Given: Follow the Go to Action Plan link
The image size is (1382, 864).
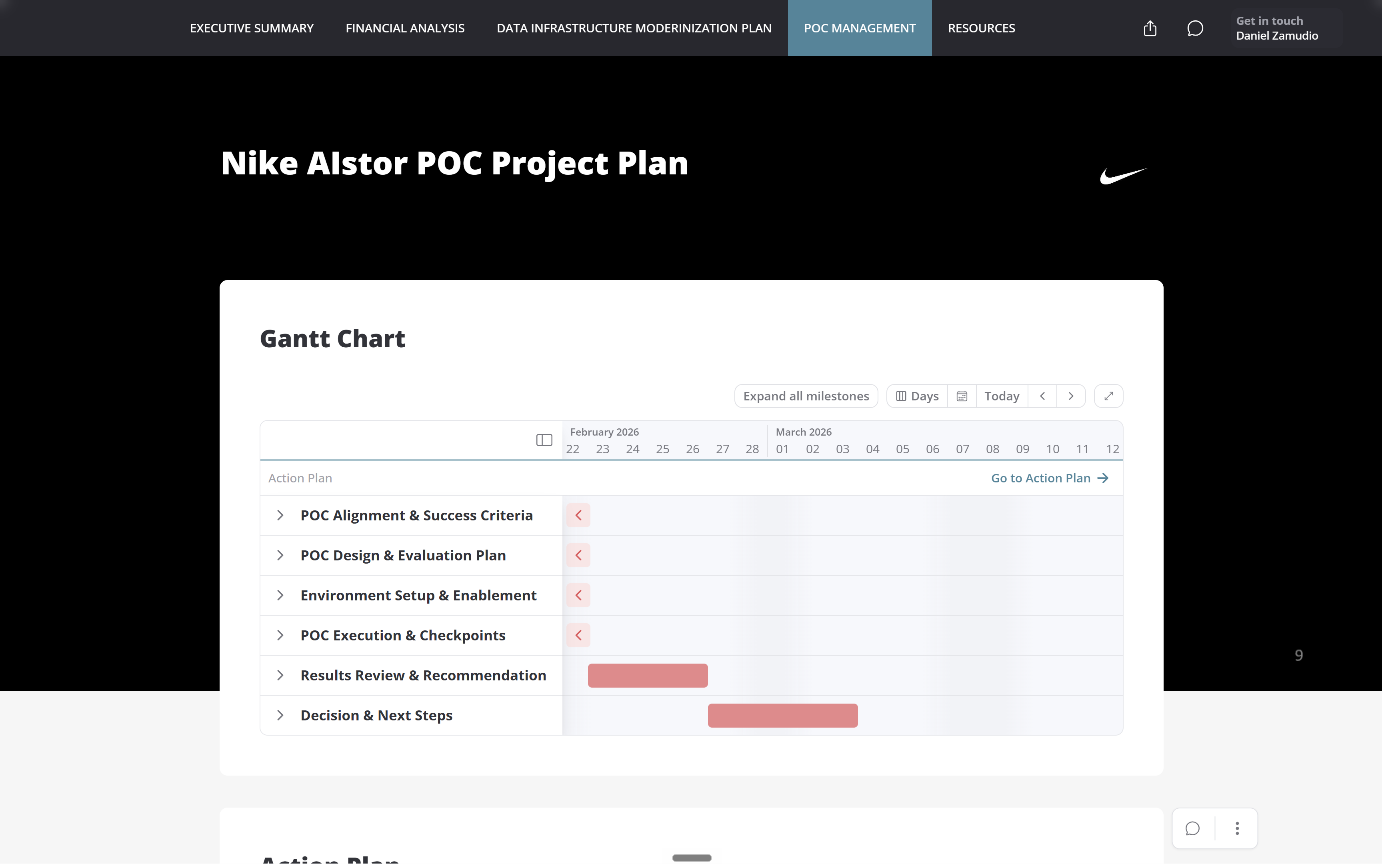Looking at the screenshot, I should pos(1050,478).
